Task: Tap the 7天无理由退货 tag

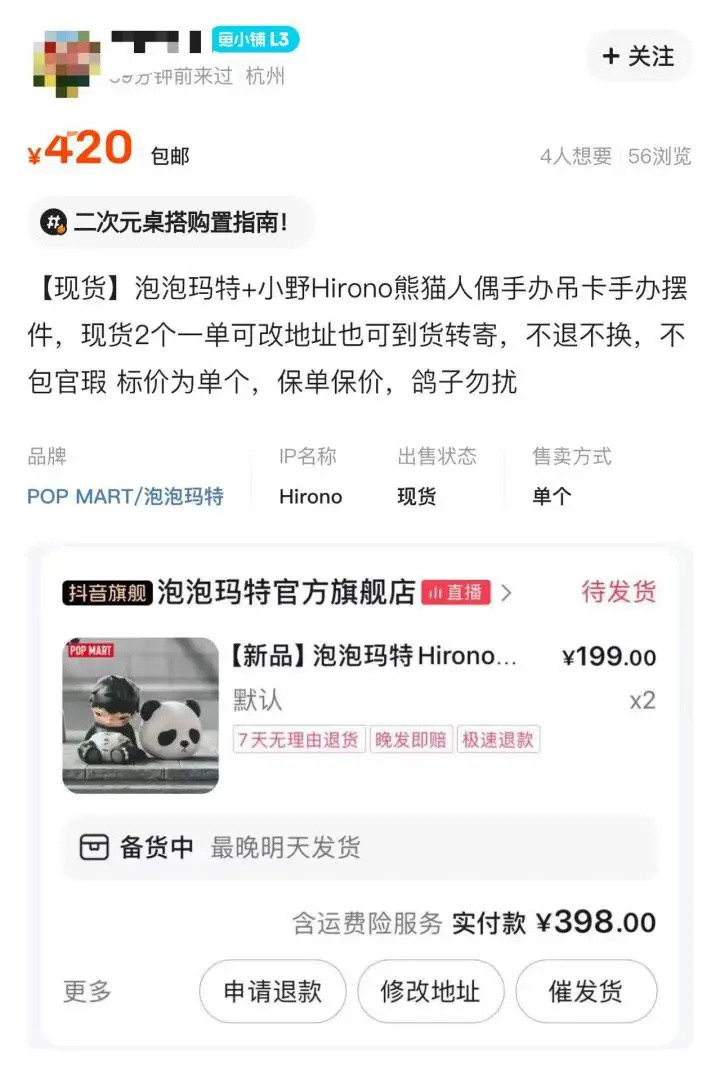Action: click(x=299, y=739)
